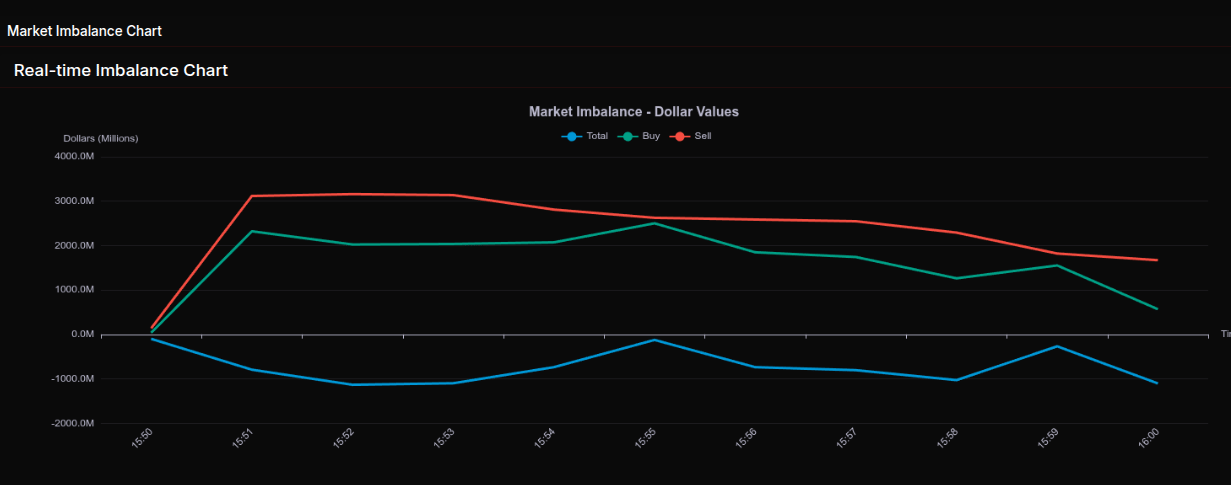Select the Sell line point at 15:51
The image size is (1231, 485).
[x=252, y=196]
